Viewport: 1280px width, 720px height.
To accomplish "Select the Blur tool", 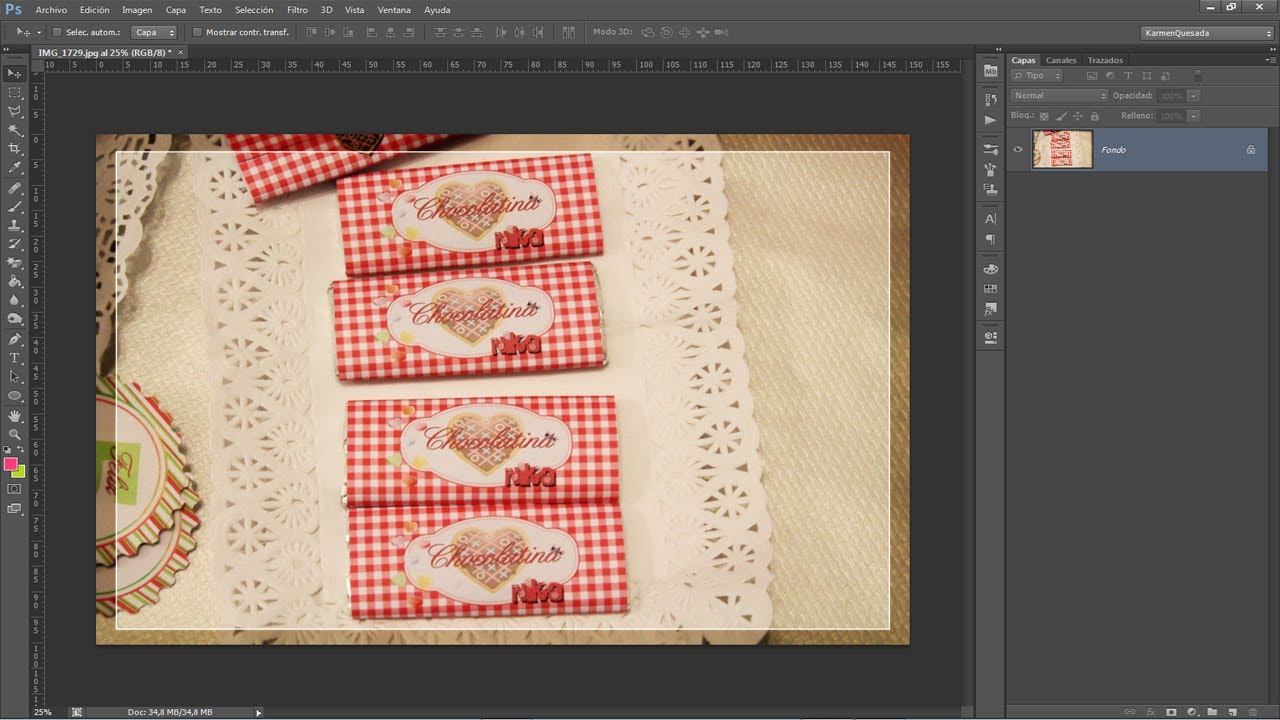I will click(15, 301).
